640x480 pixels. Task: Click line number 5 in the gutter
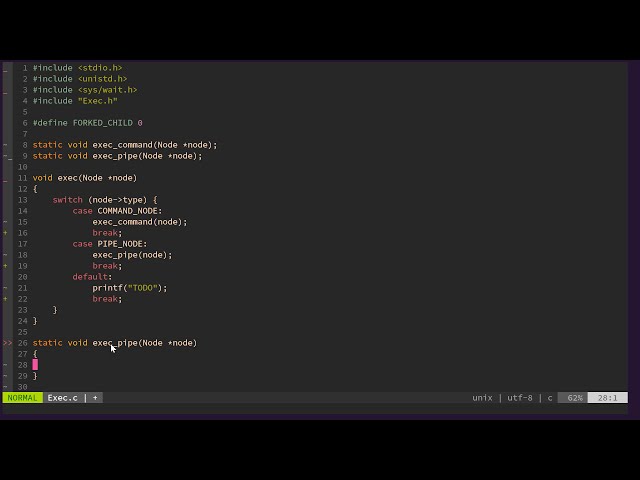point(25,112)
